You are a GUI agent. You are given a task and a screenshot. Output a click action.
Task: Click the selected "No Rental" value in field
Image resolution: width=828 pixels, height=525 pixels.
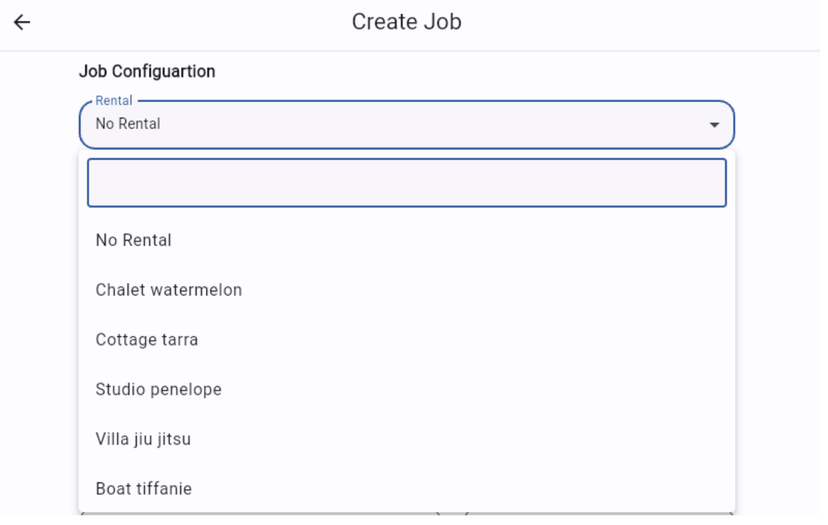coord(128,125)
